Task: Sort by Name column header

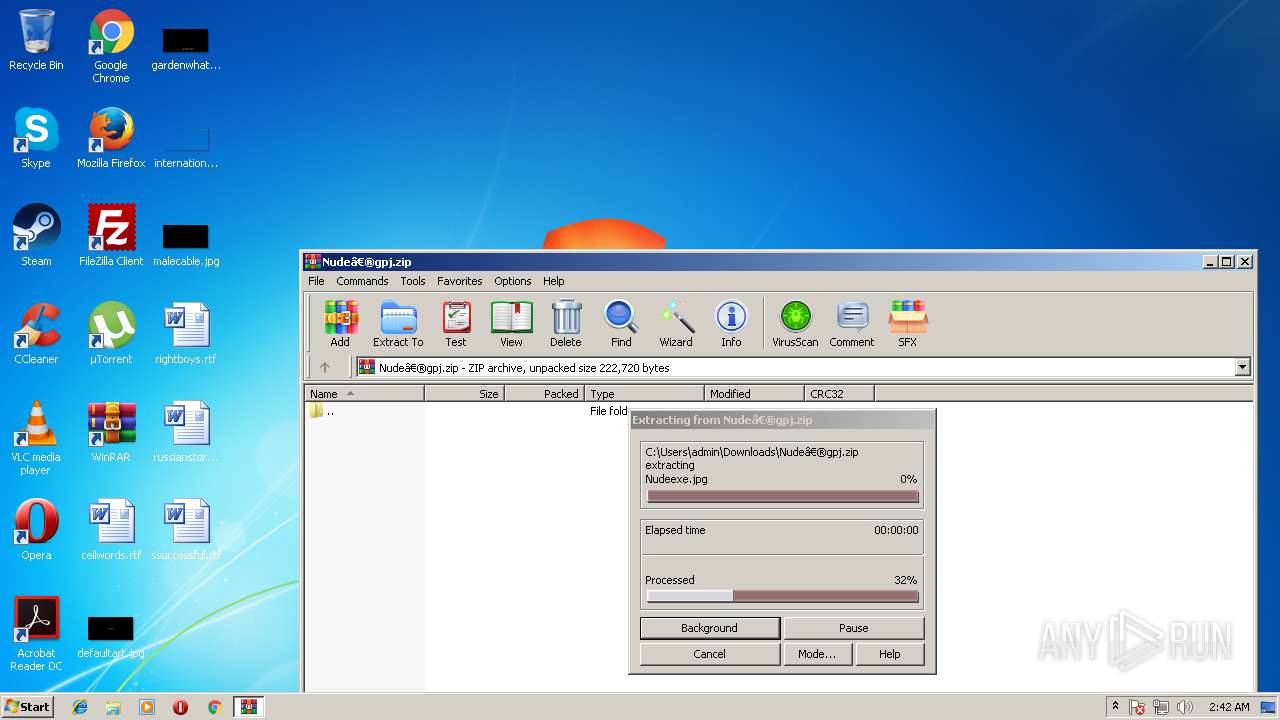Action: coord(365,394)
